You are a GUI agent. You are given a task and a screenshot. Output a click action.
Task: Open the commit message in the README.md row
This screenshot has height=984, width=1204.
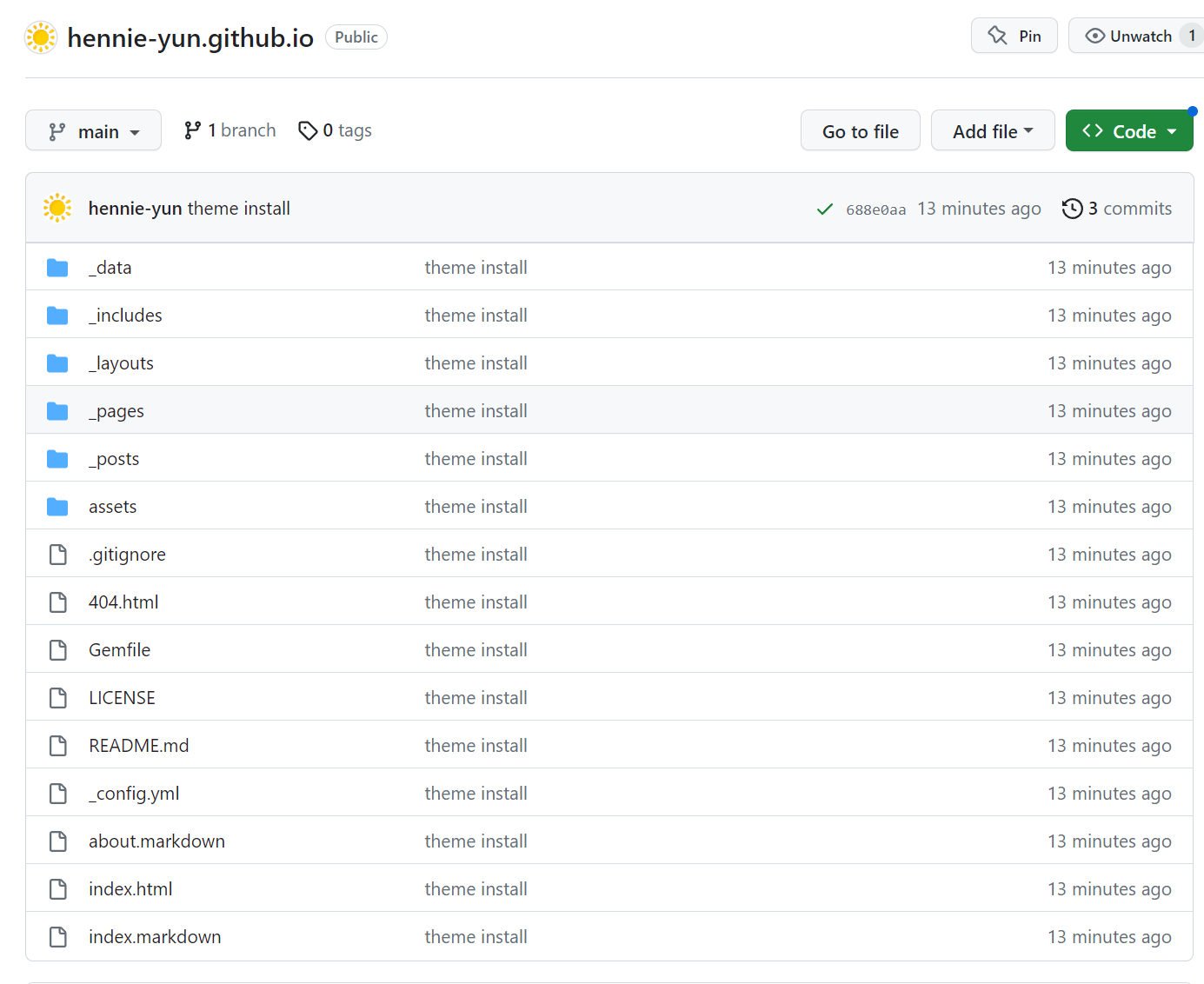[476, 746]
